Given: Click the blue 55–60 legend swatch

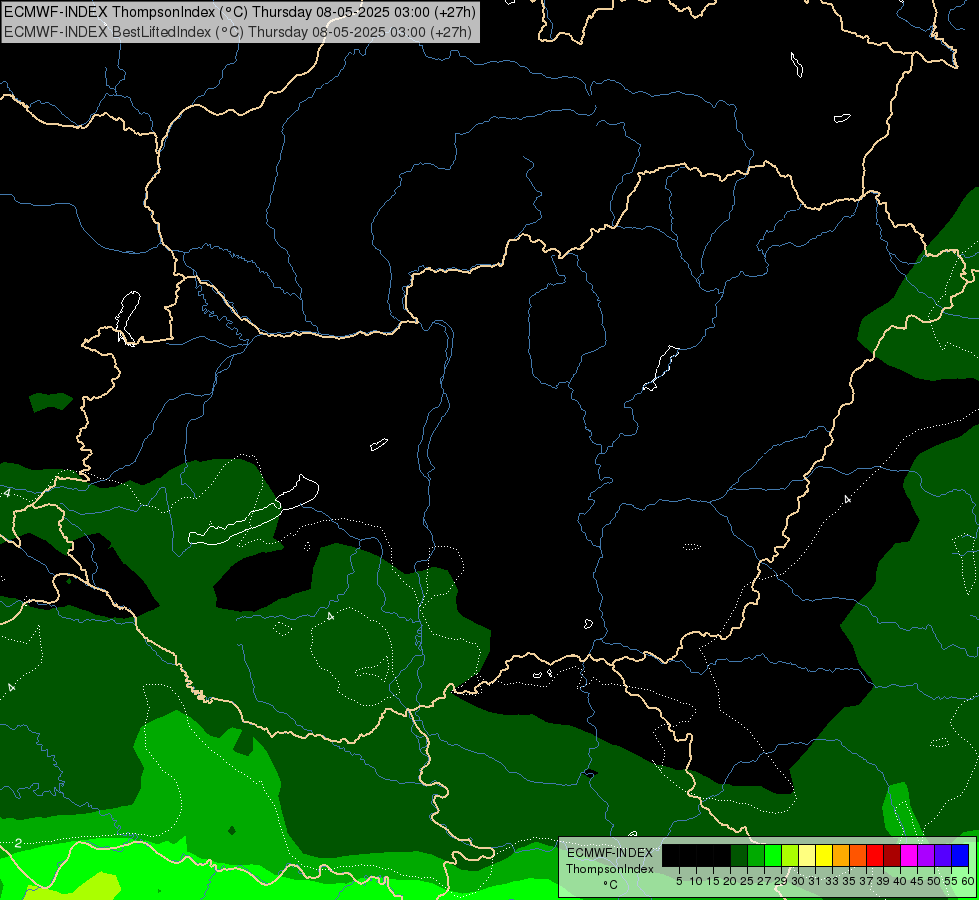Looking at the screenshot, I should 960,855.
